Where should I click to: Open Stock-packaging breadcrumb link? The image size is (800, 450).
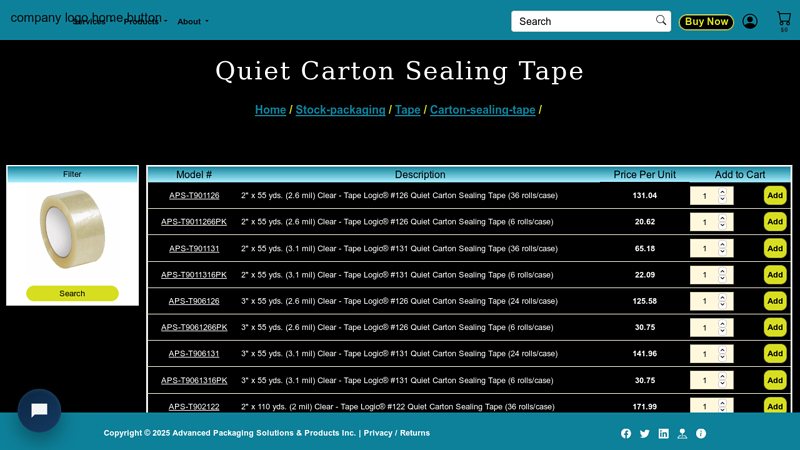click(x=340, y=110)
